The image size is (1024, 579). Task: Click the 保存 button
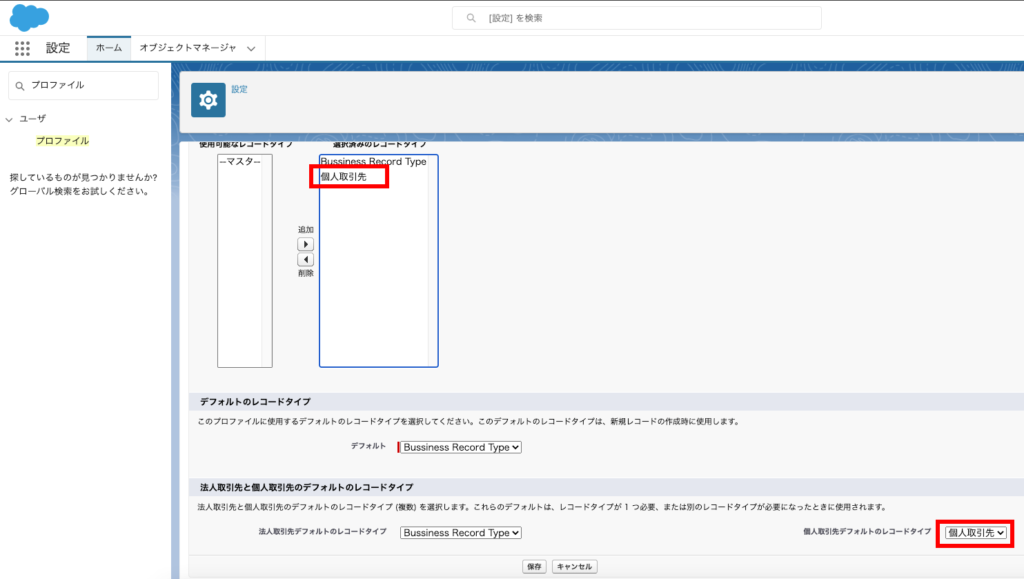534,567
